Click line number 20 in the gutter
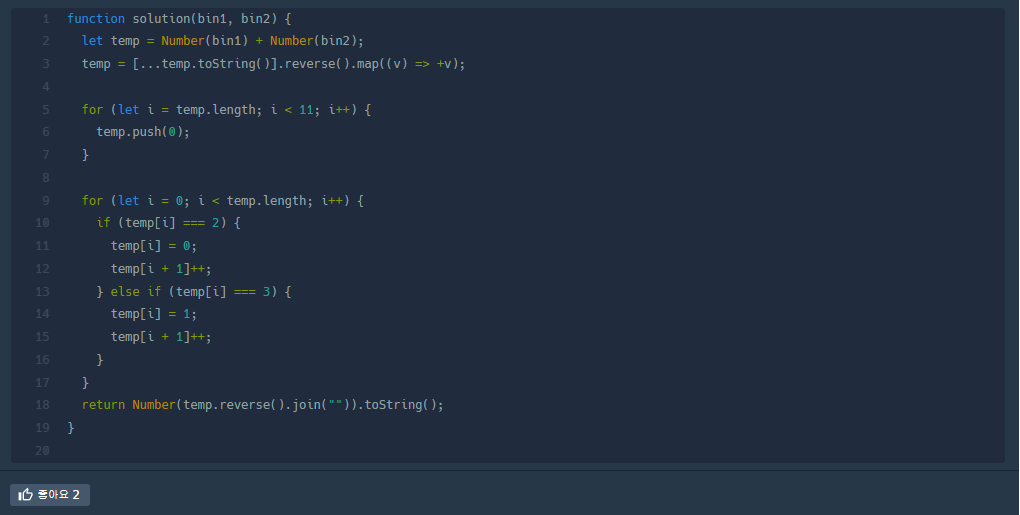Viewport: 1020px width, 515px height. coord(42,451)
